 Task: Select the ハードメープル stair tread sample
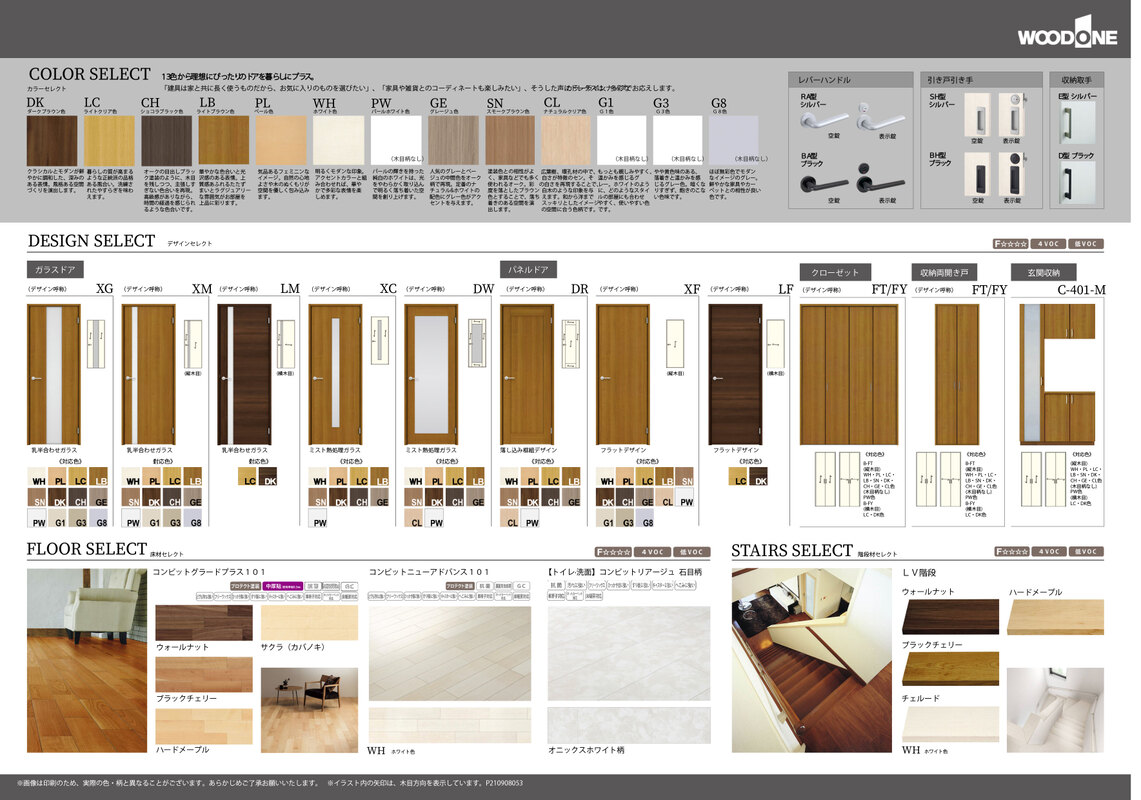pos(1054,617)
